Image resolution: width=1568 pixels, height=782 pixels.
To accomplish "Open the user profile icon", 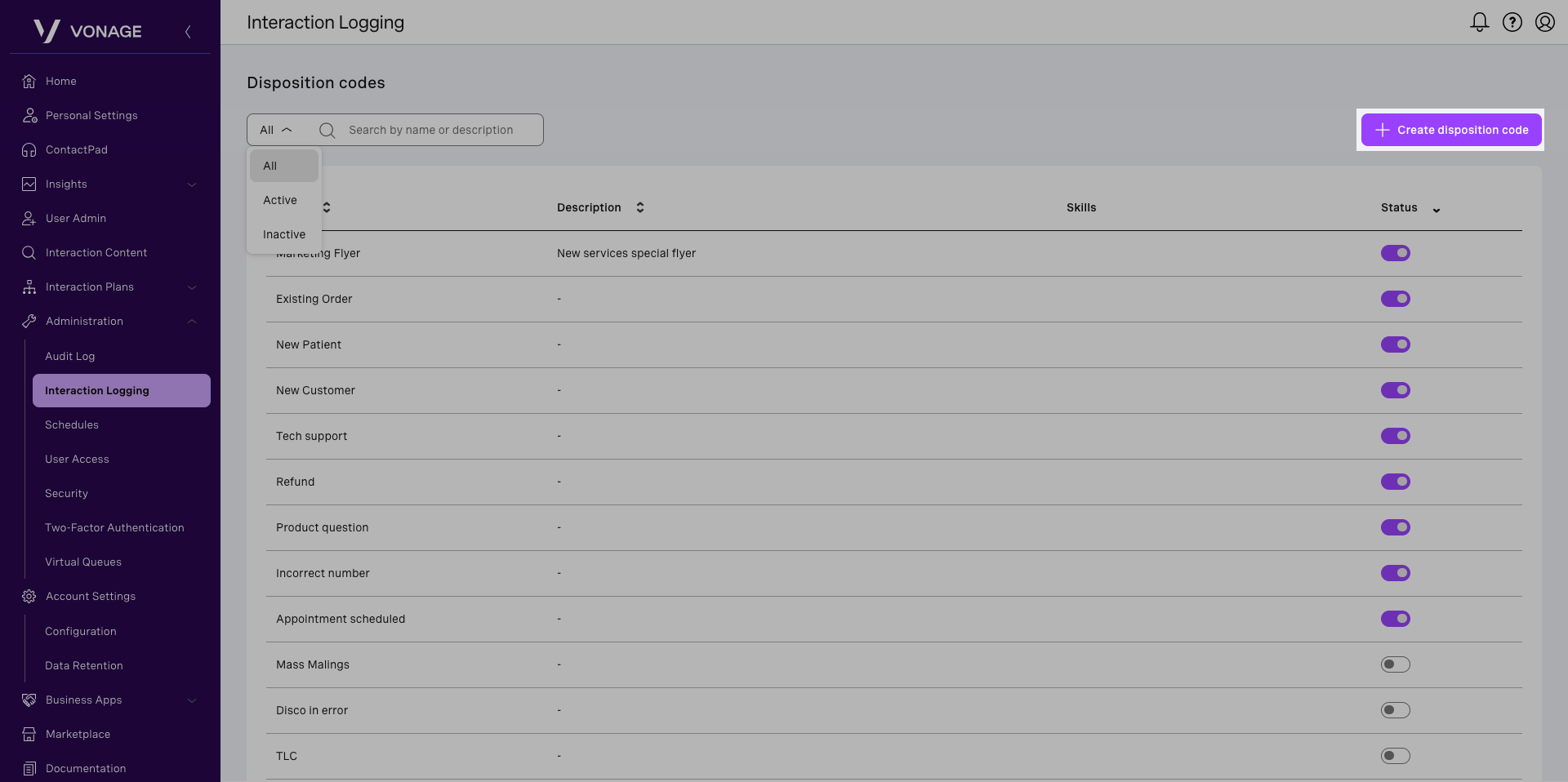I will coord(1544,22).
